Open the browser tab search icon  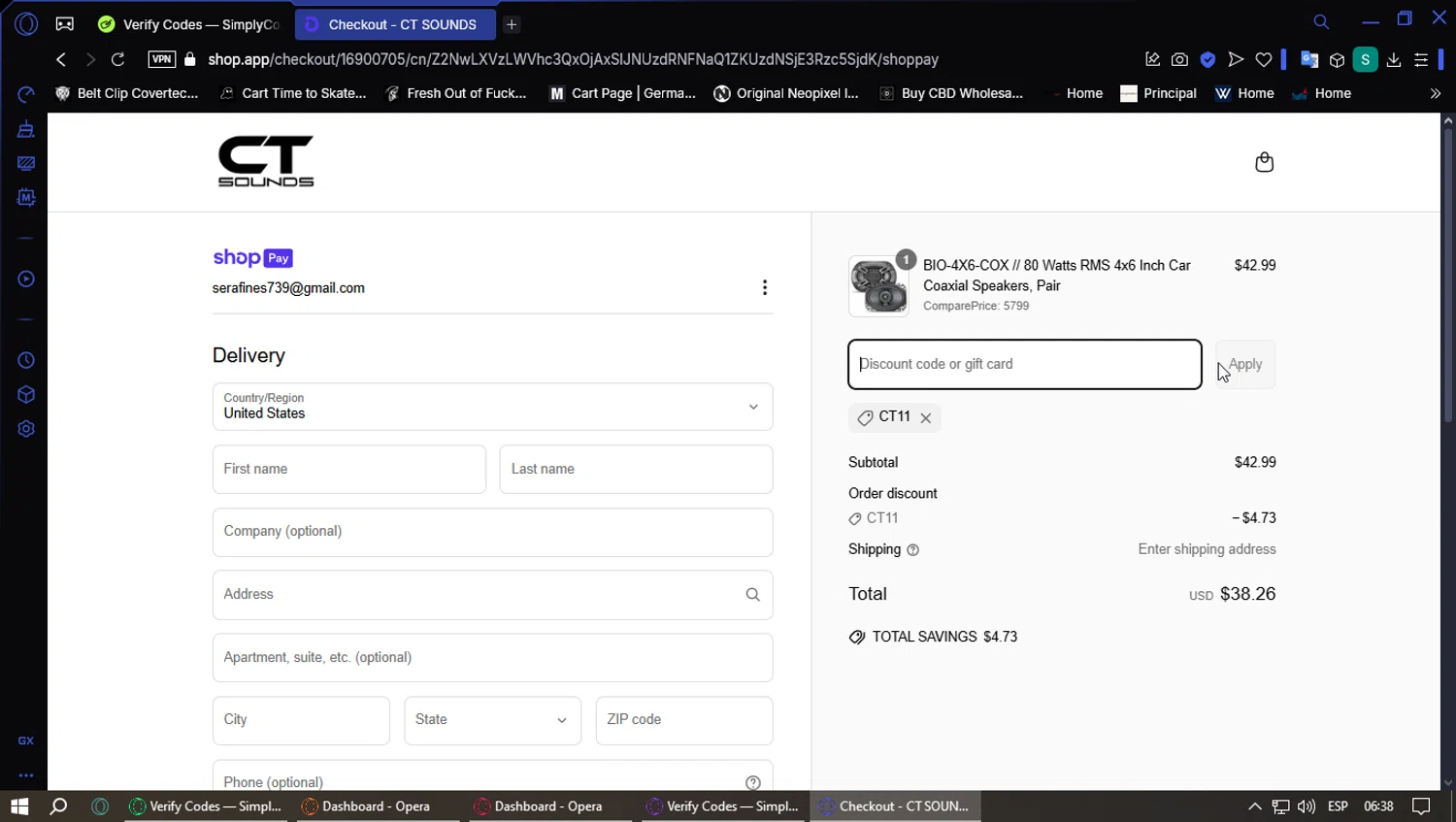1321,21
